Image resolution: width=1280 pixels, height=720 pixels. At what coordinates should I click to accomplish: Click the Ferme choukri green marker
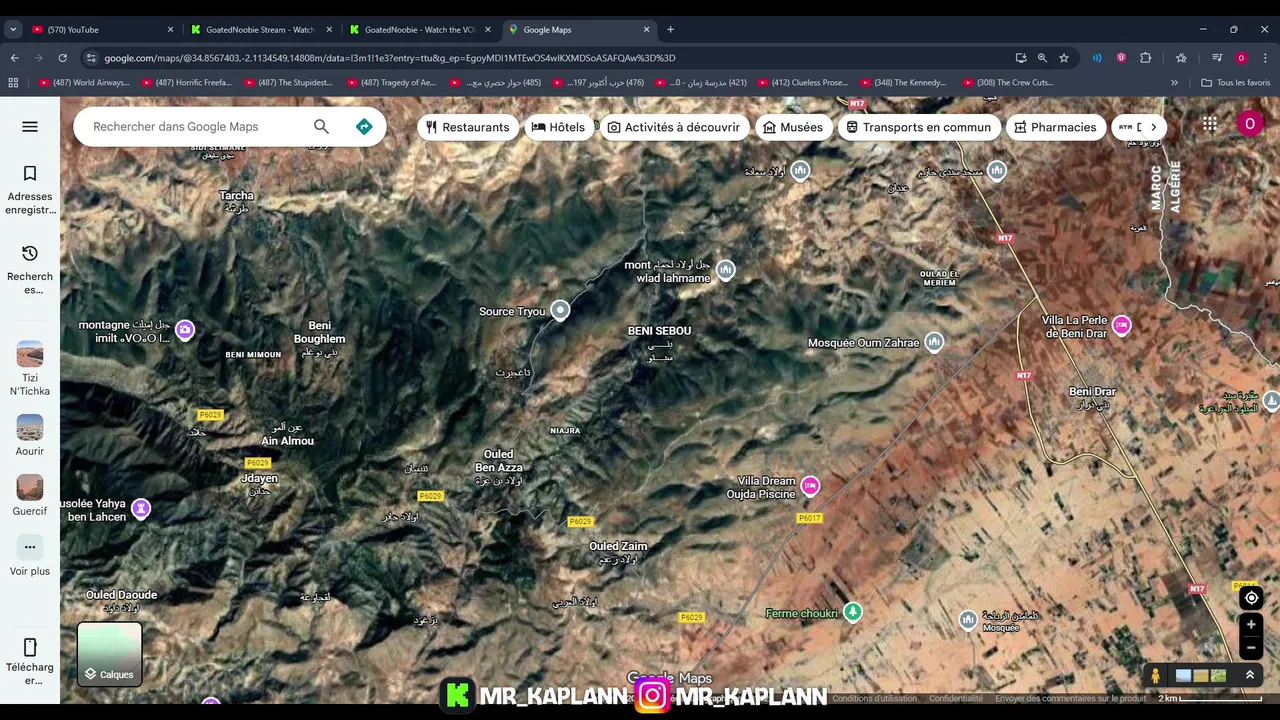[852, 612]
